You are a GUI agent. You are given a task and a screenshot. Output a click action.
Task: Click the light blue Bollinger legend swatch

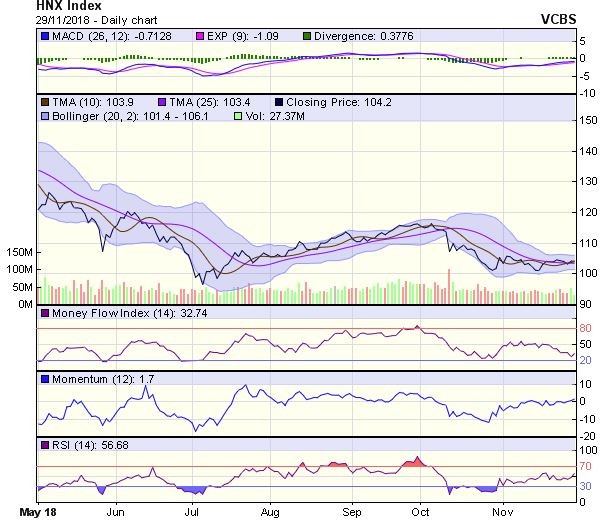(45, 116)
